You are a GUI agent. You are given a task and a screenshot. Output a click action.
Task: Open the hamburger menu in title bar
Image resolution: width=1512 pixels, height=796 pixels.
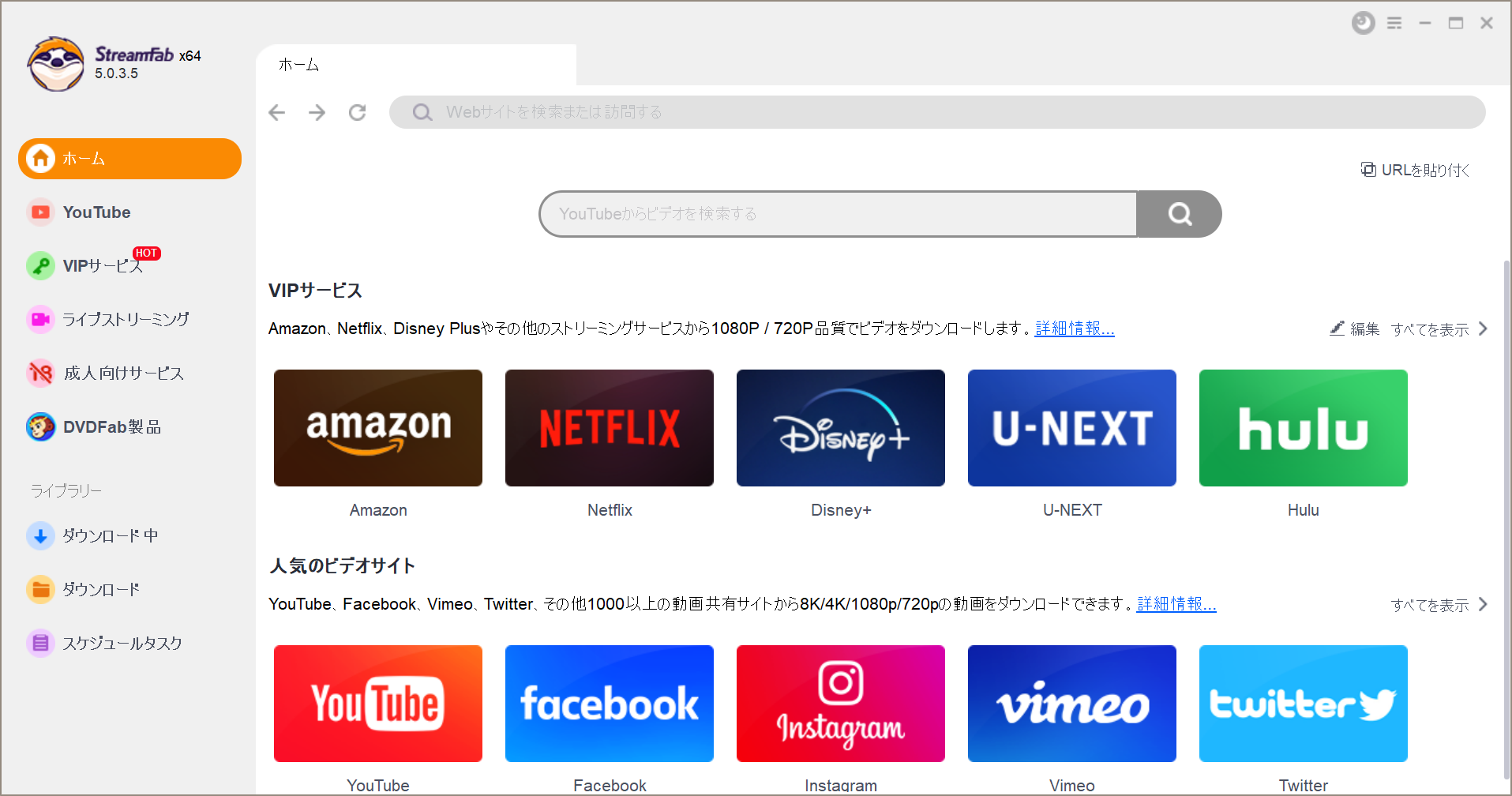click(1394, 23)
